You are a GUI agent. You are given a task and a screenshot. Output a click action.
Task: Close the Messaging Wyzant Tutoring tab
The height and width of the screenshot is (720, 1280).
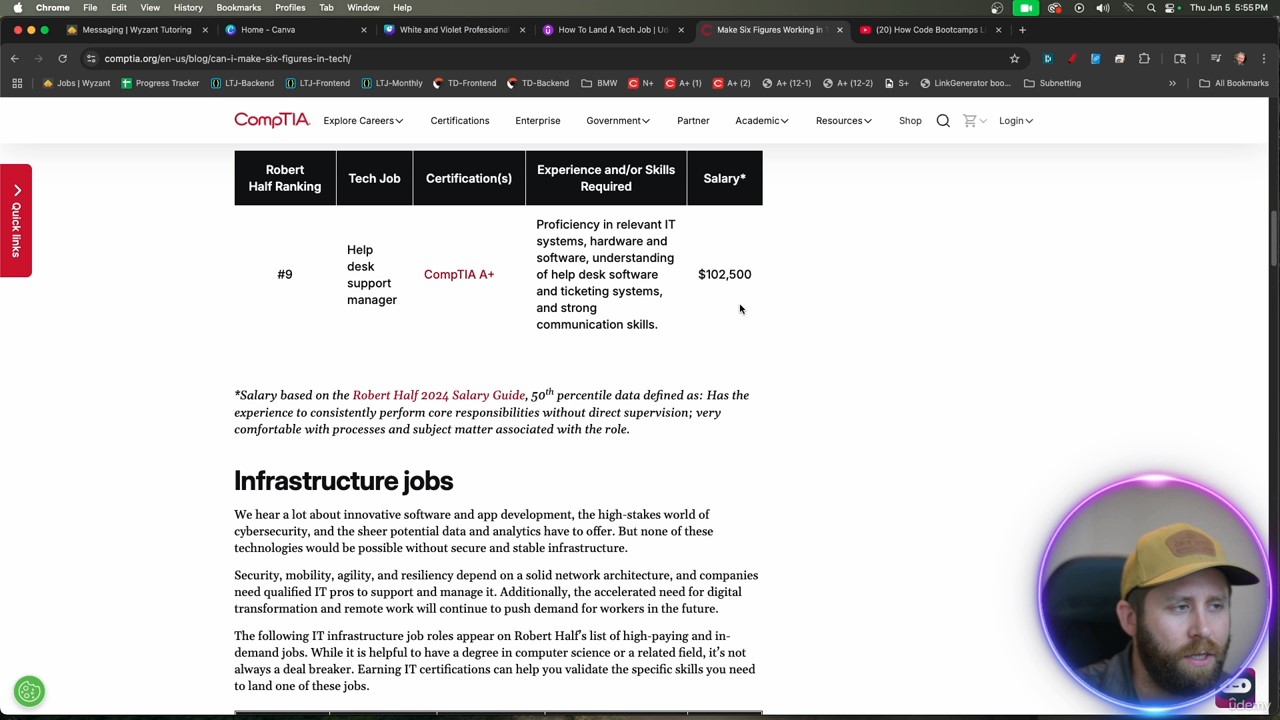[205, 30]
